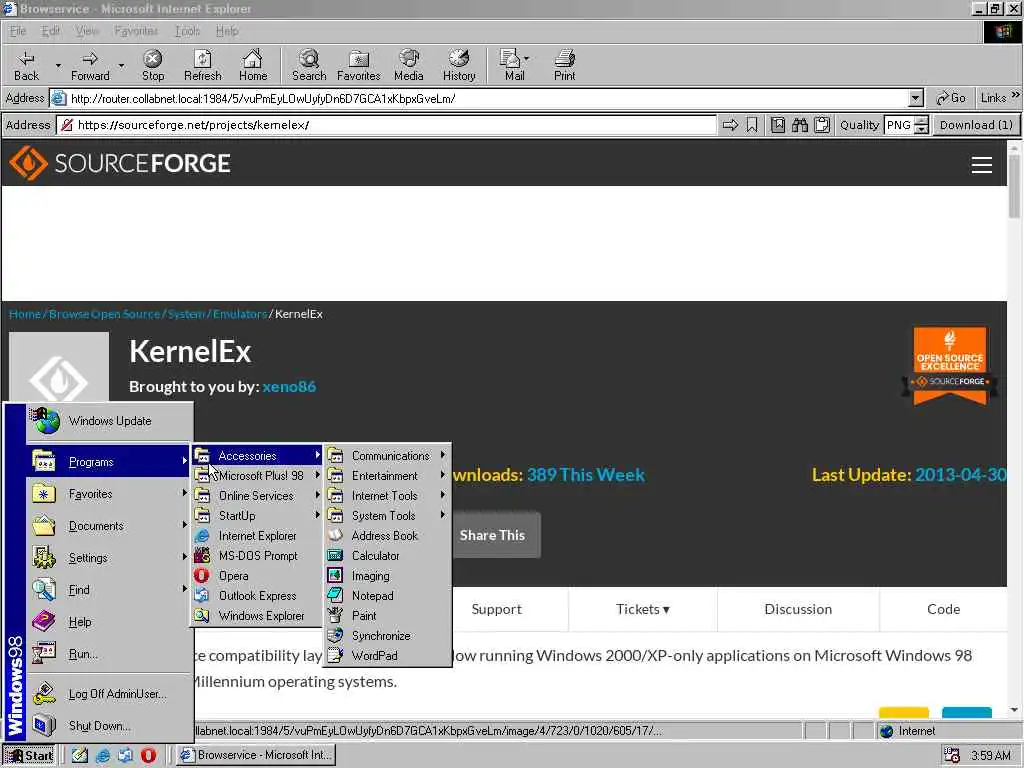Click the clipboard icon in Browservice bar

click(822, 125)
